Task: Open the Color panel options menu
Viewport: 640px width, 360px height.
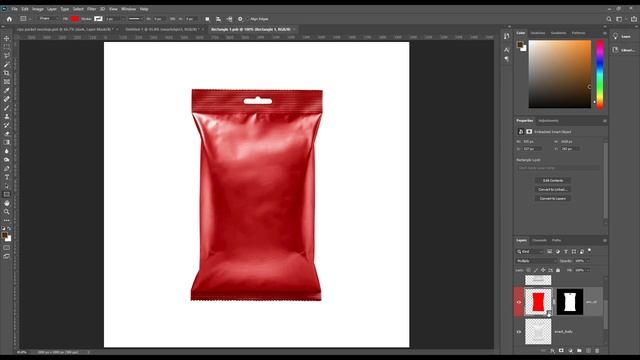Action: coord(604,33)
